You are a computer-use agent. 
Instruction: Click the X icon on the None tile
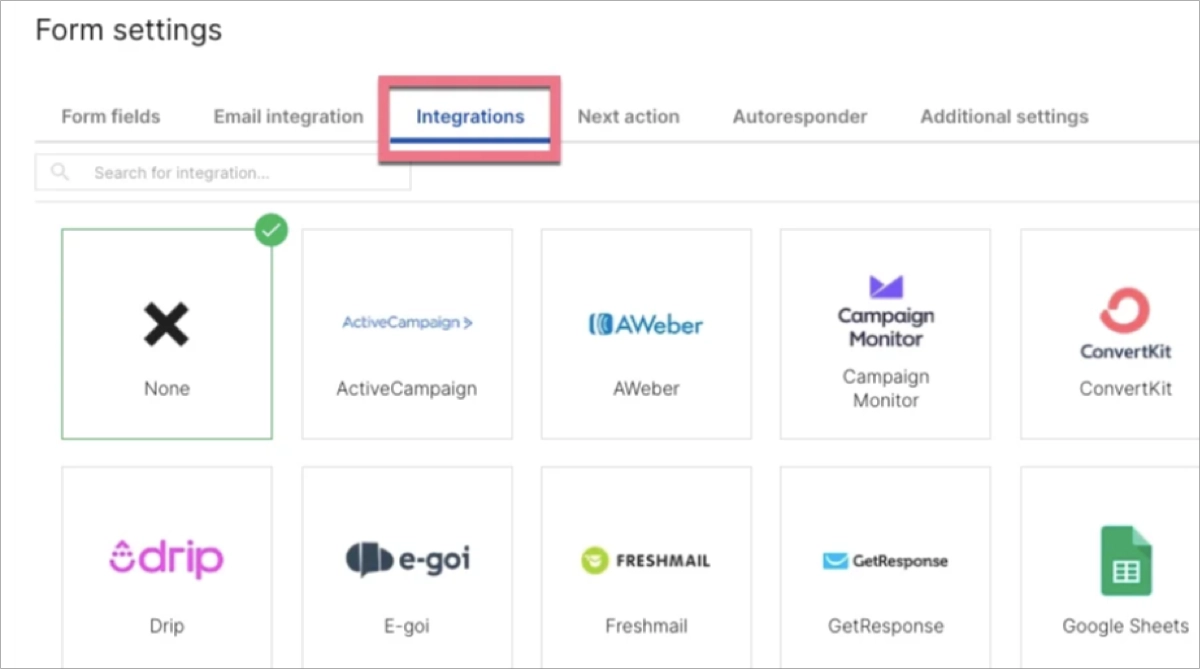tap(166, 322)
